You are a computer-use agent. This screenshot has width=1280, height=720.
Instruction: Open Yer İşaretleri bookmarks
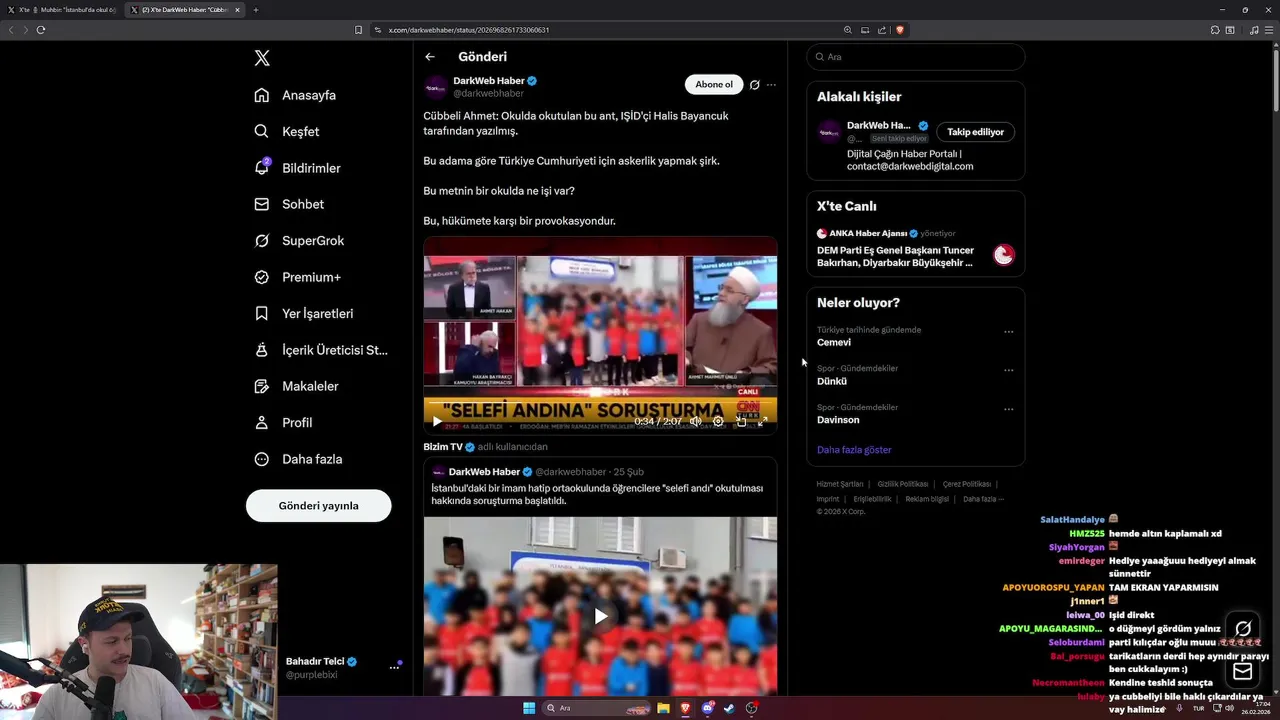pos(304,313)
